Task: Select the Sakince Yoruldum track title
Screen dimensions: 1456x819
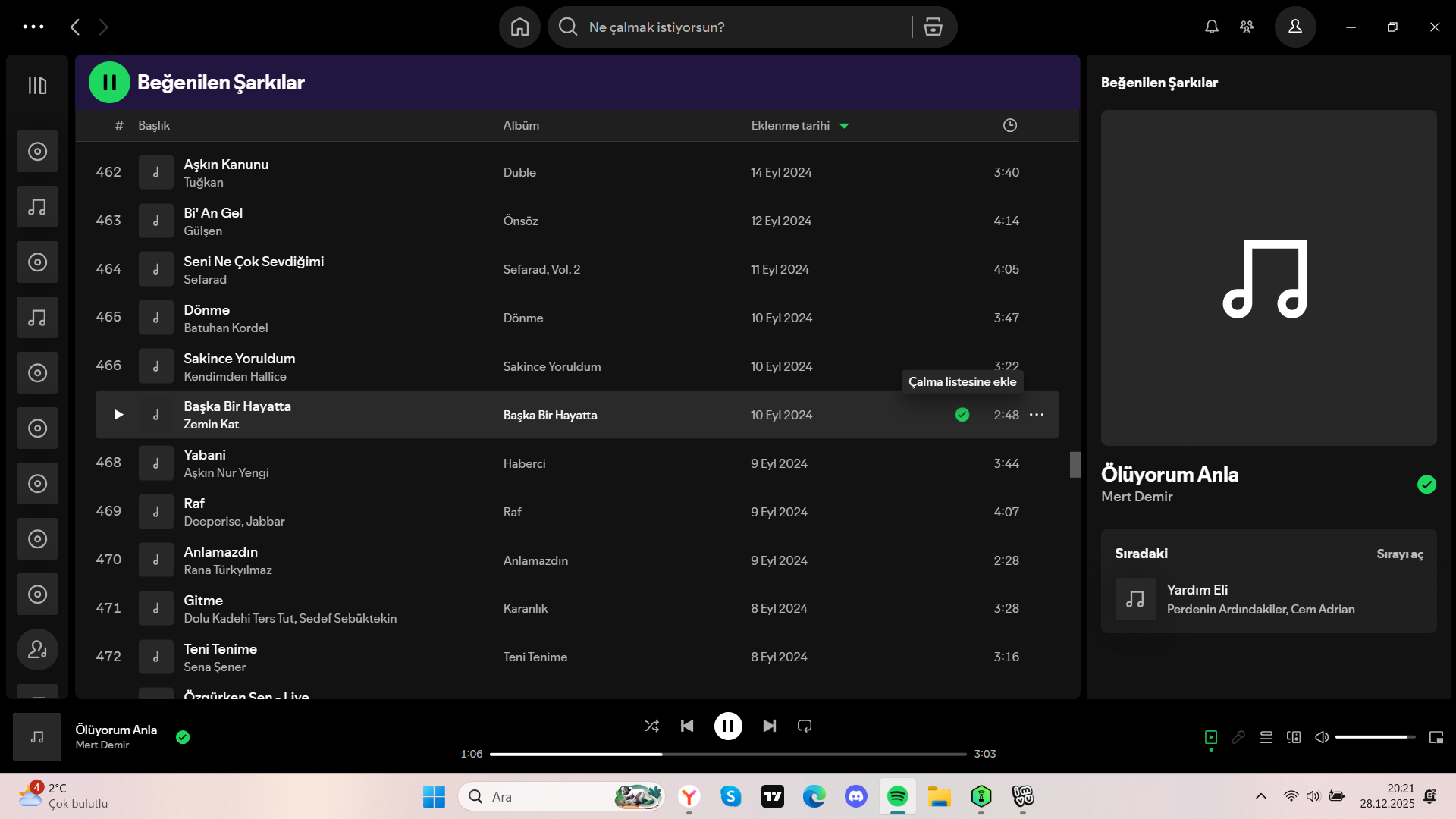Action: (x=239, y=359)
